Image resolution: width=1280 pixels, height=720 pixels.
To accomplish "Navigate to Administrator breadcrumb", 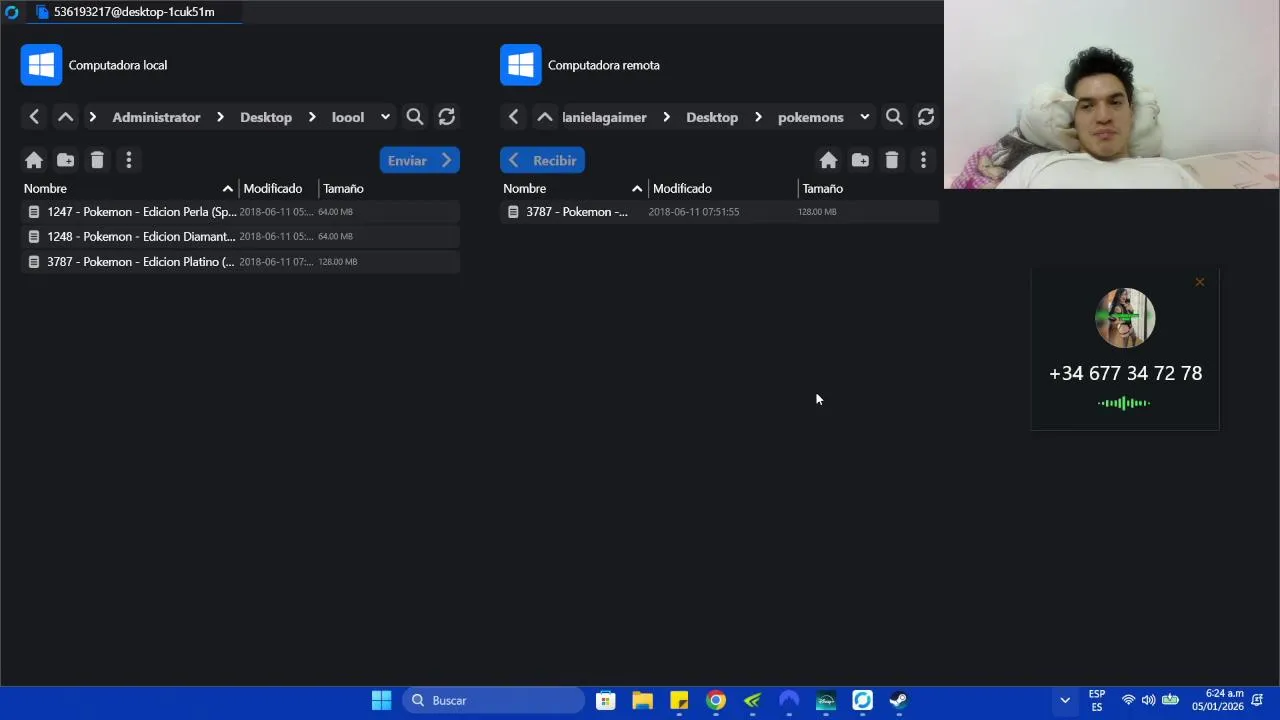I will [156, 117].
